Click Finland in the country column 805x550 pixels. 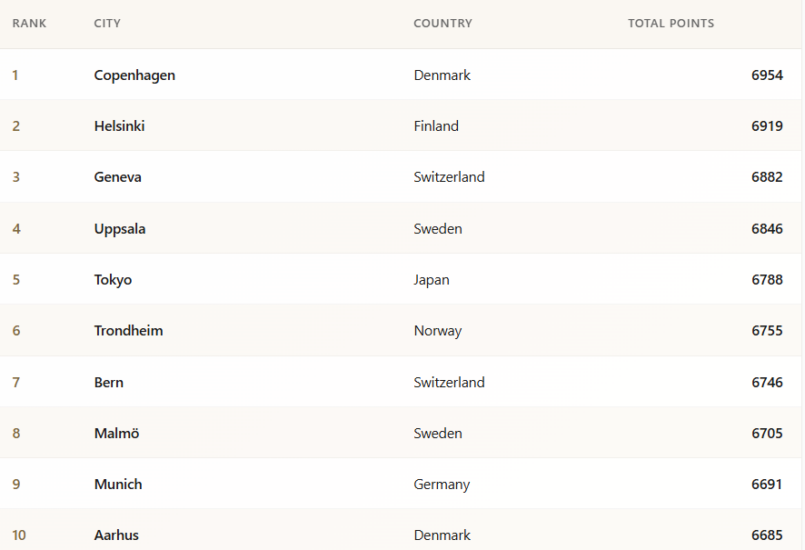tap(436, 126)
